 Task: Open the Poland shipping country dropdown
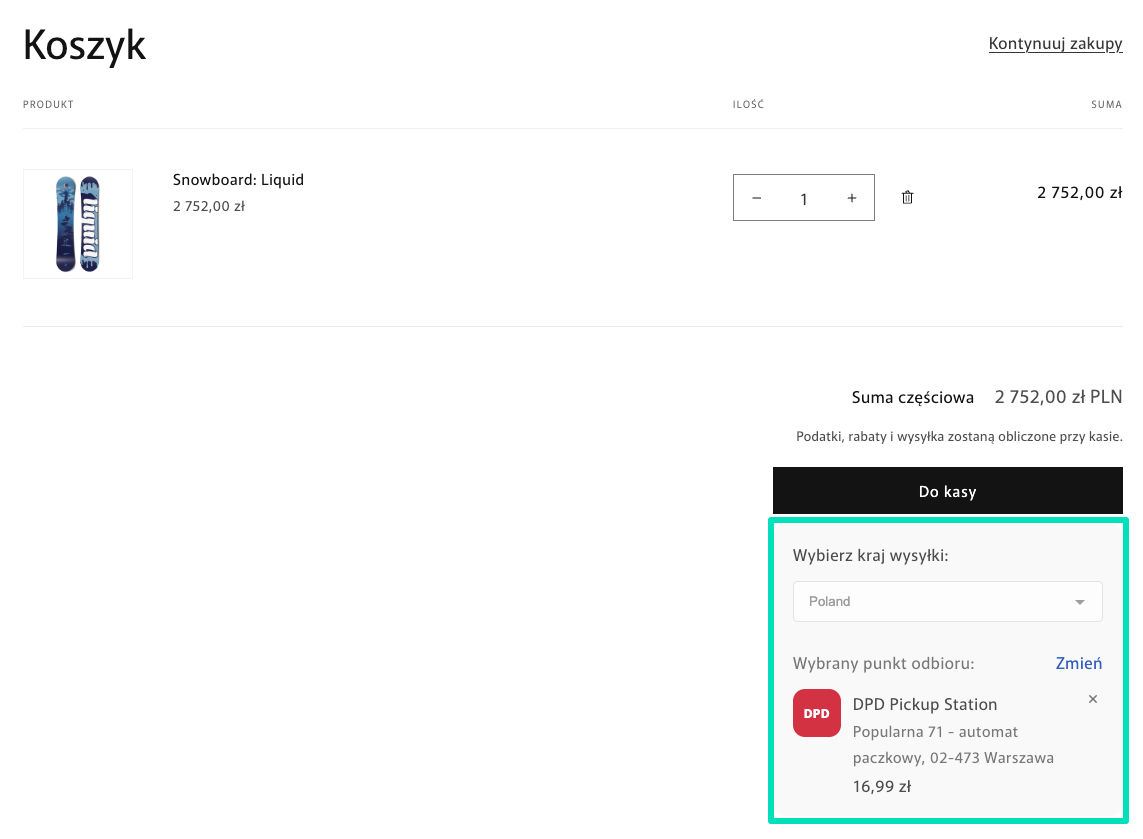tap(946, 602)
